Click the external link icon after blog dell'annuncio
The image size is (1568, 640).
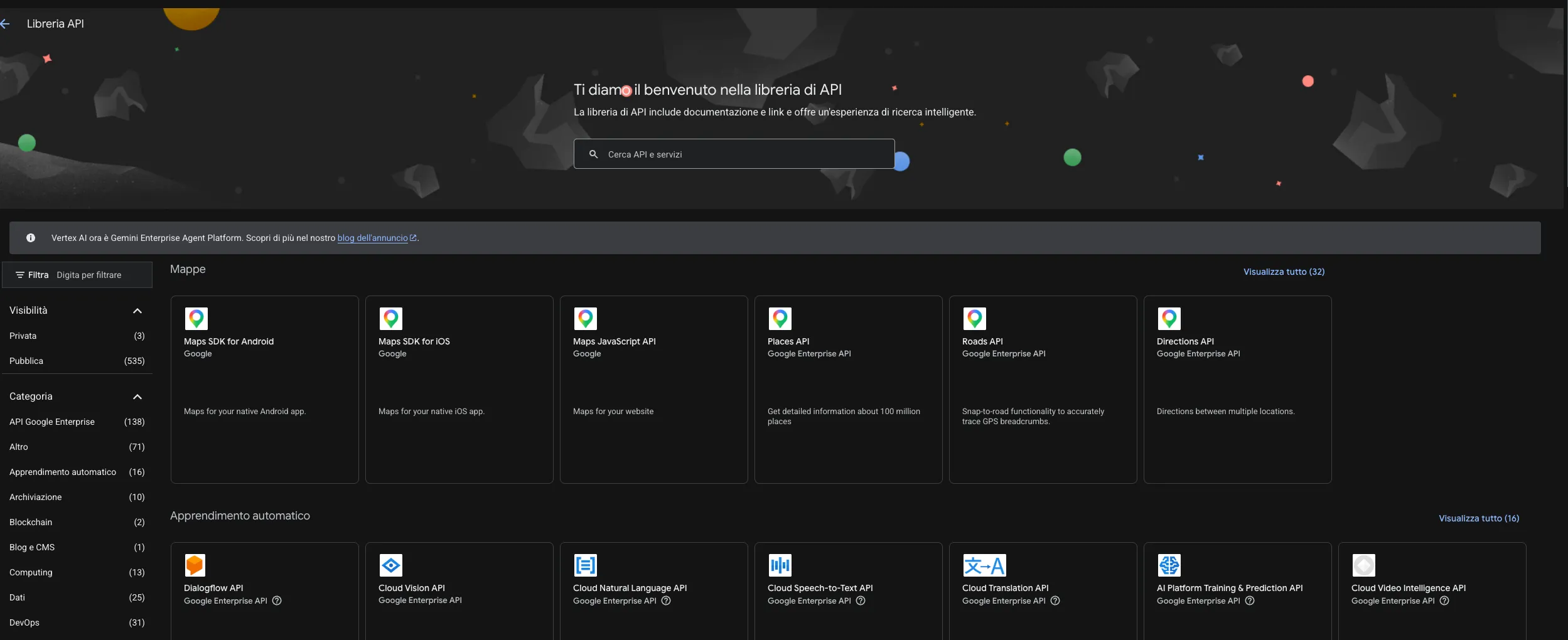pos(413,238)
